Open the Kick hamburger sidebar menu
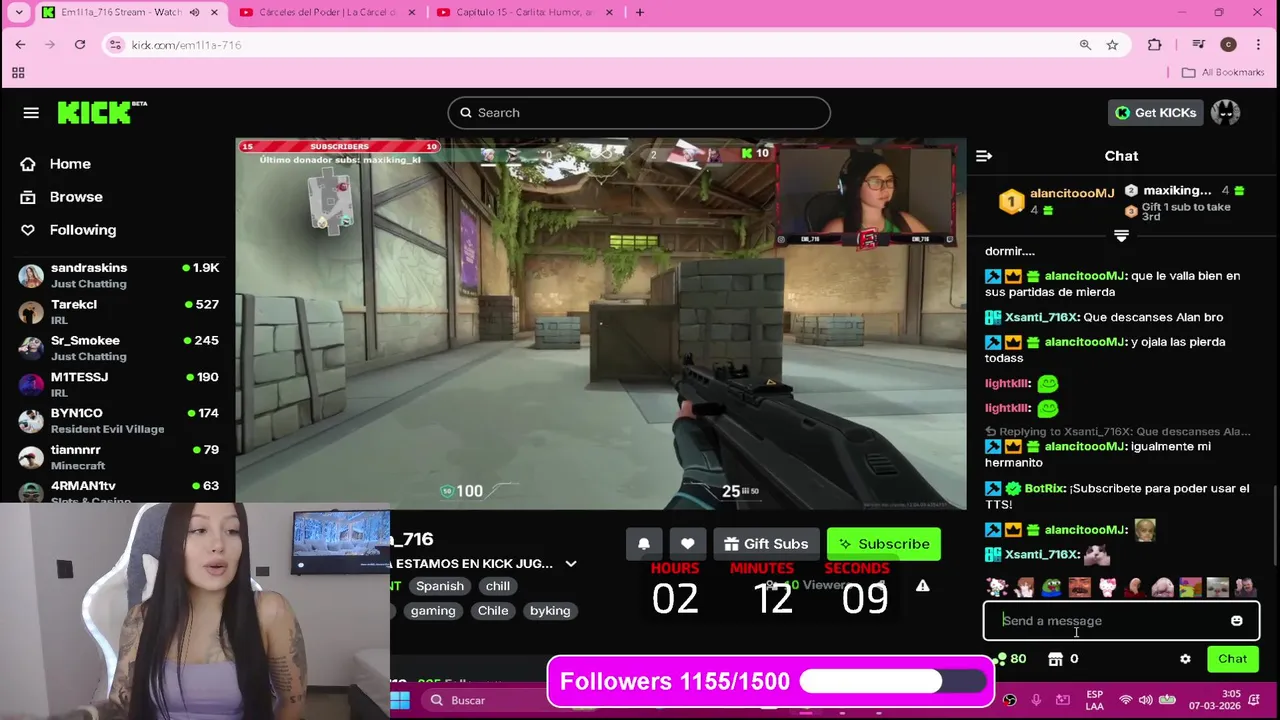1280x720 pixels. (31, 113)
